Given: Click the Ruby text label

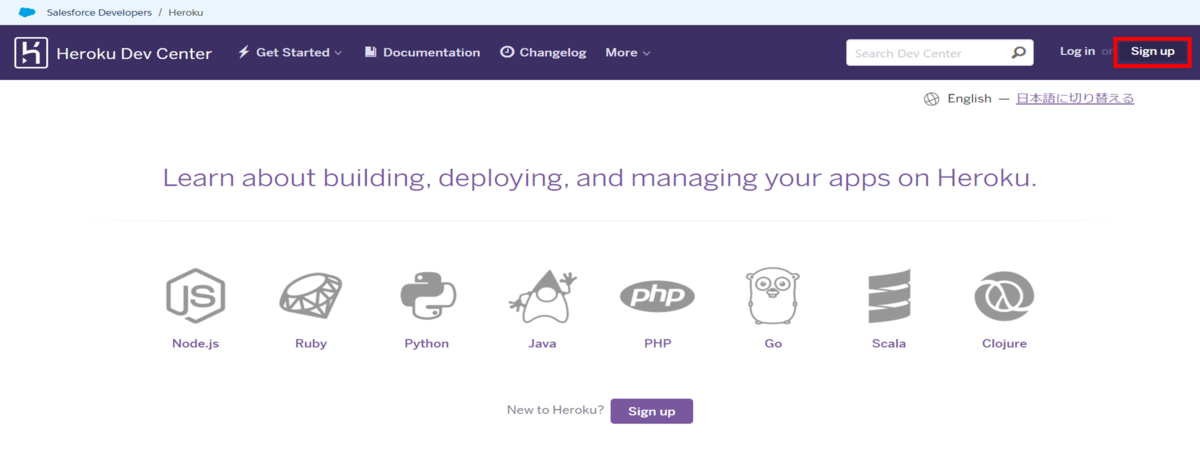Looking at the screenshot, I should point(311,343).
